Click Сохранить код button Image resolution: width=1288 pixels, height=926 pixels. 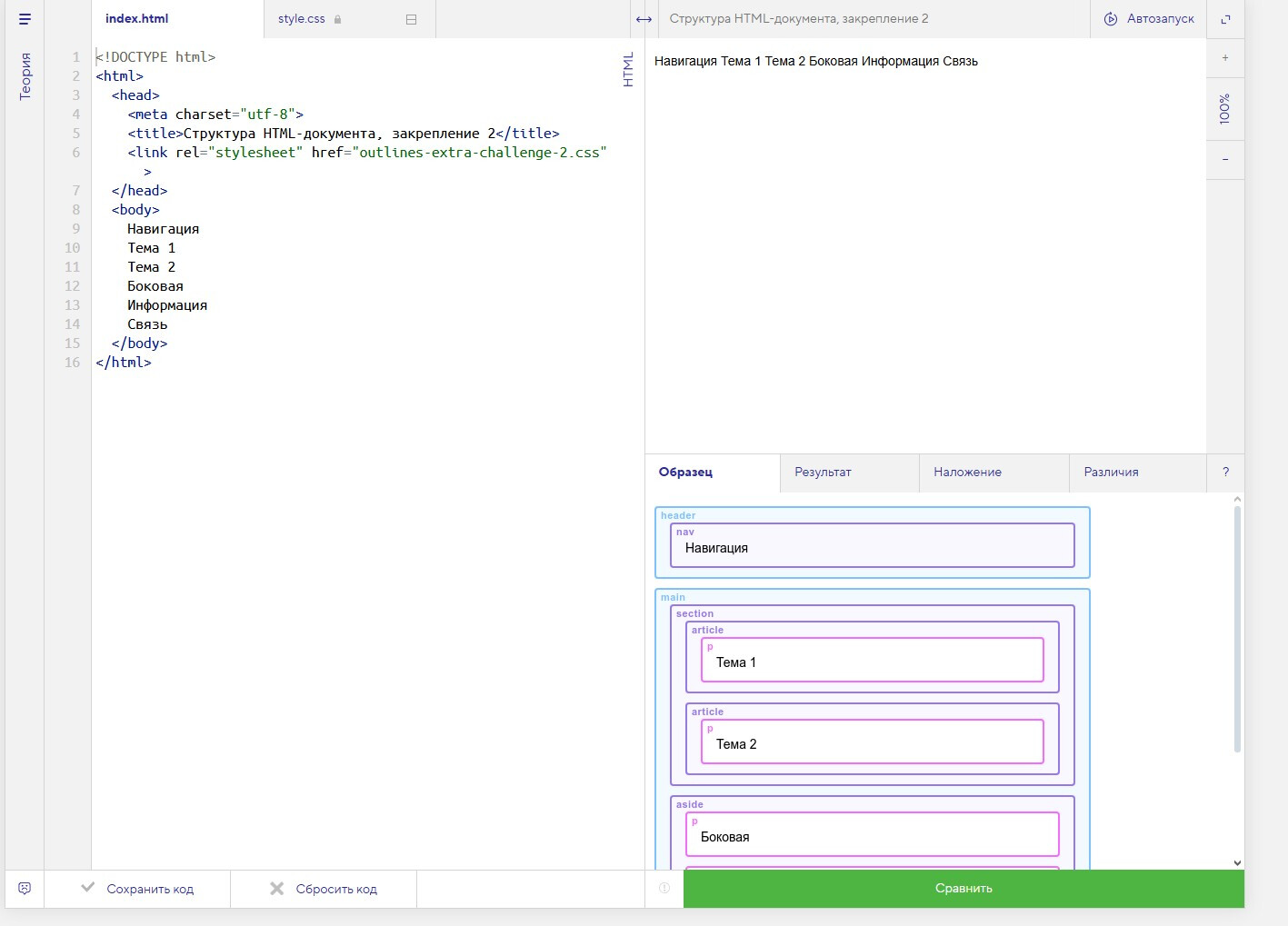138,889
